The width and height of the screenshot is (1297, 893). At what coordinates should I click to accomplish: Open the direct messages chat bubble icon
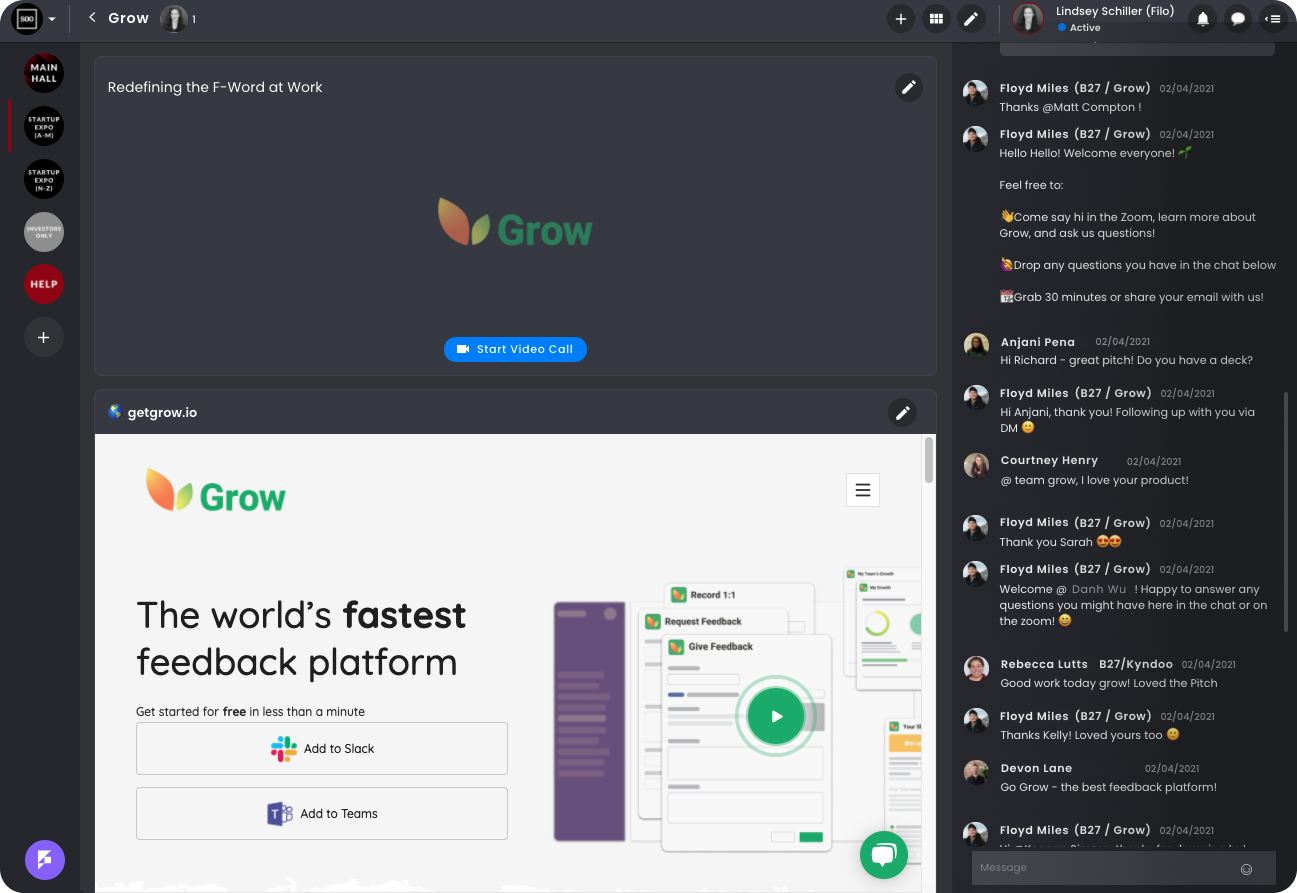coord(1238,18)
